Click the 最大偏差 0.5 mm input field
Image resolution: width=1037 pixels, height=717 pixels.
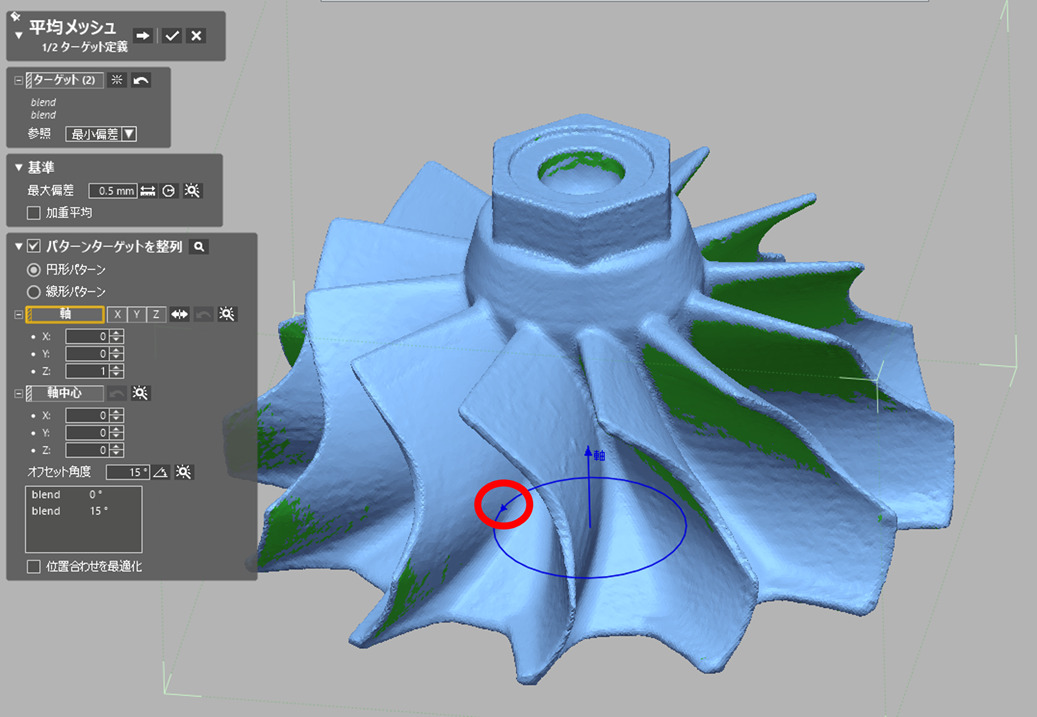[112, 190]
